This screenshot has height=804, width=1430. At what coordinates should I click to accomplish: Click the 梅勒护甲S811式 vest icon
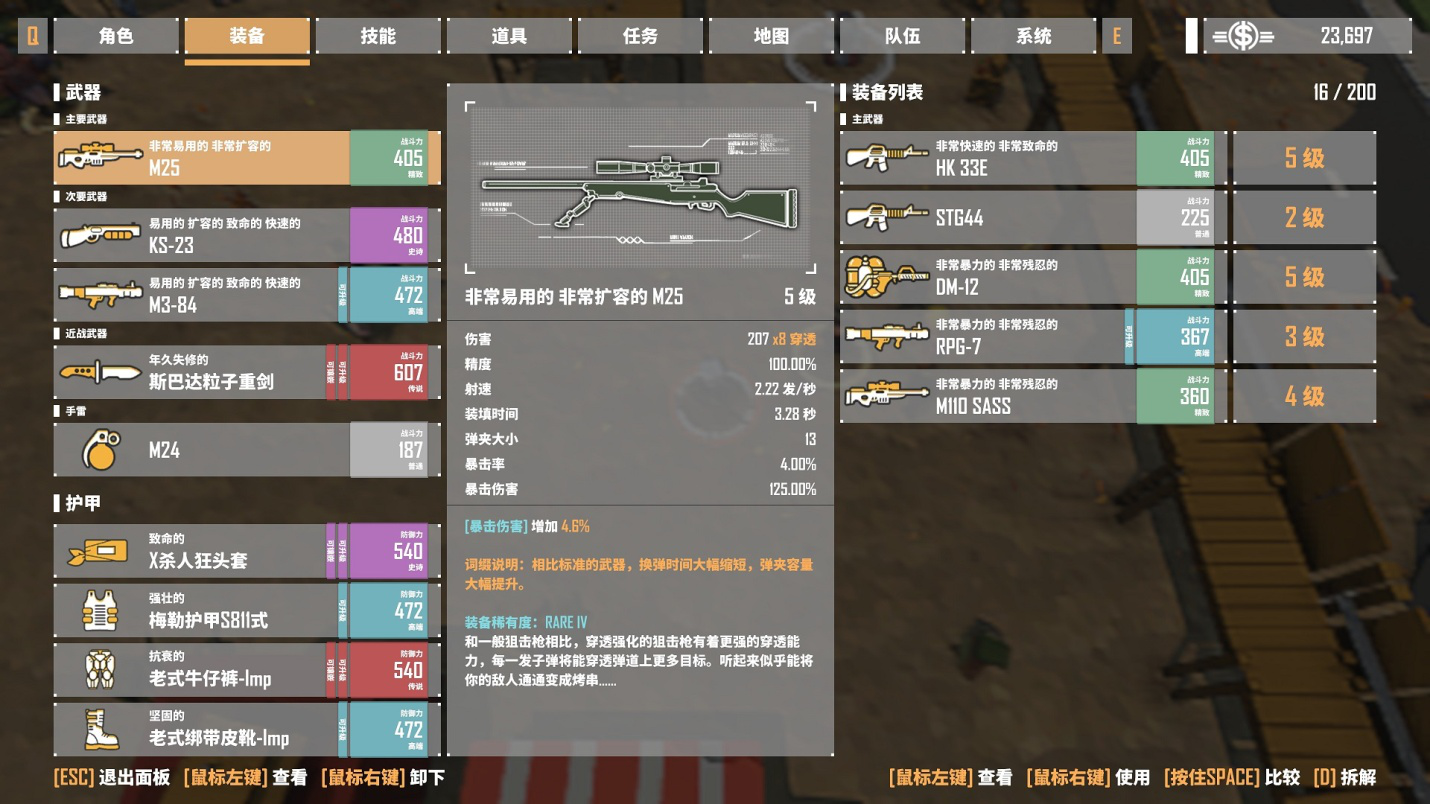99,611
